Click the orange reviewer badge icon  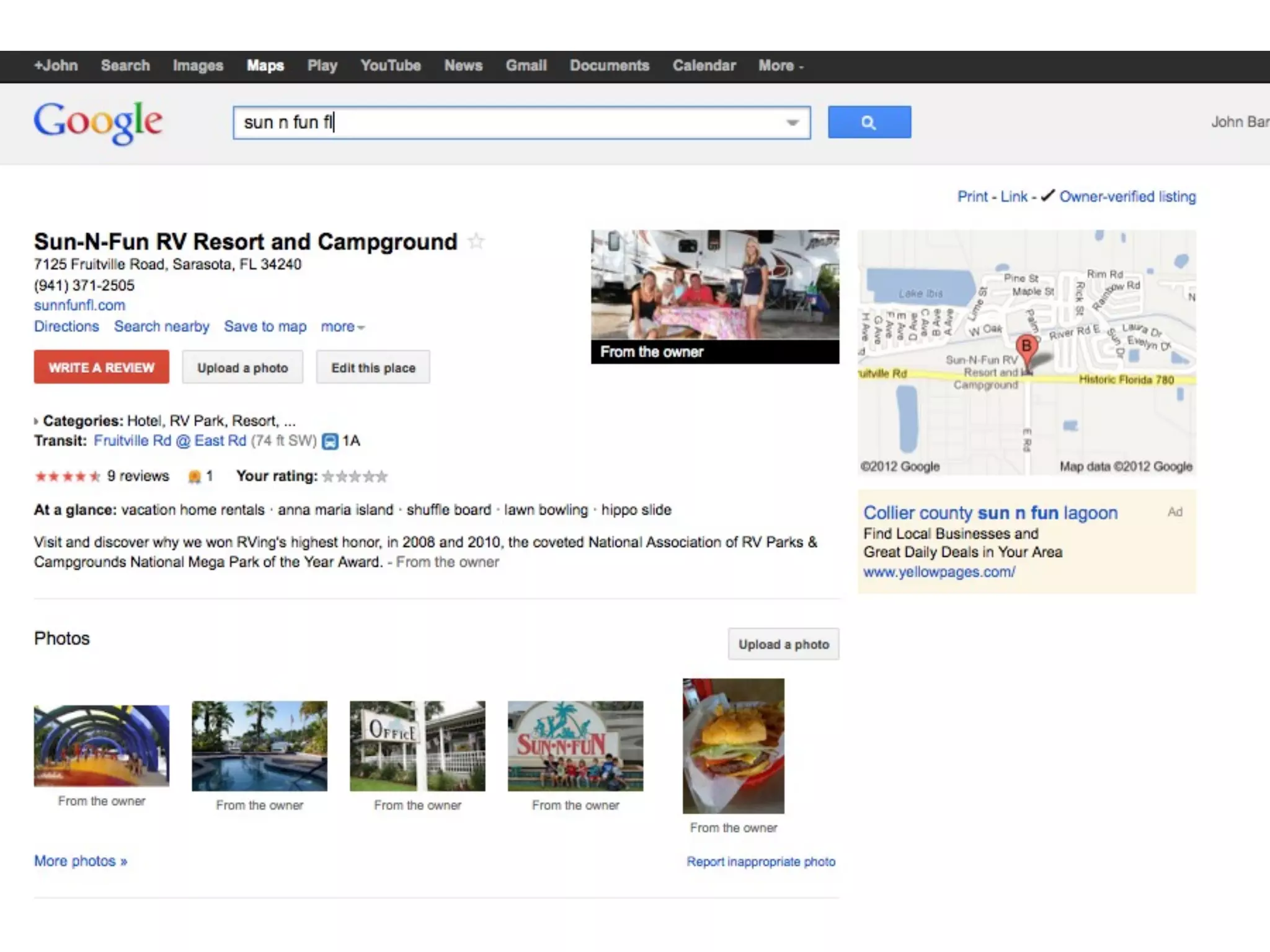coord(194,476)
